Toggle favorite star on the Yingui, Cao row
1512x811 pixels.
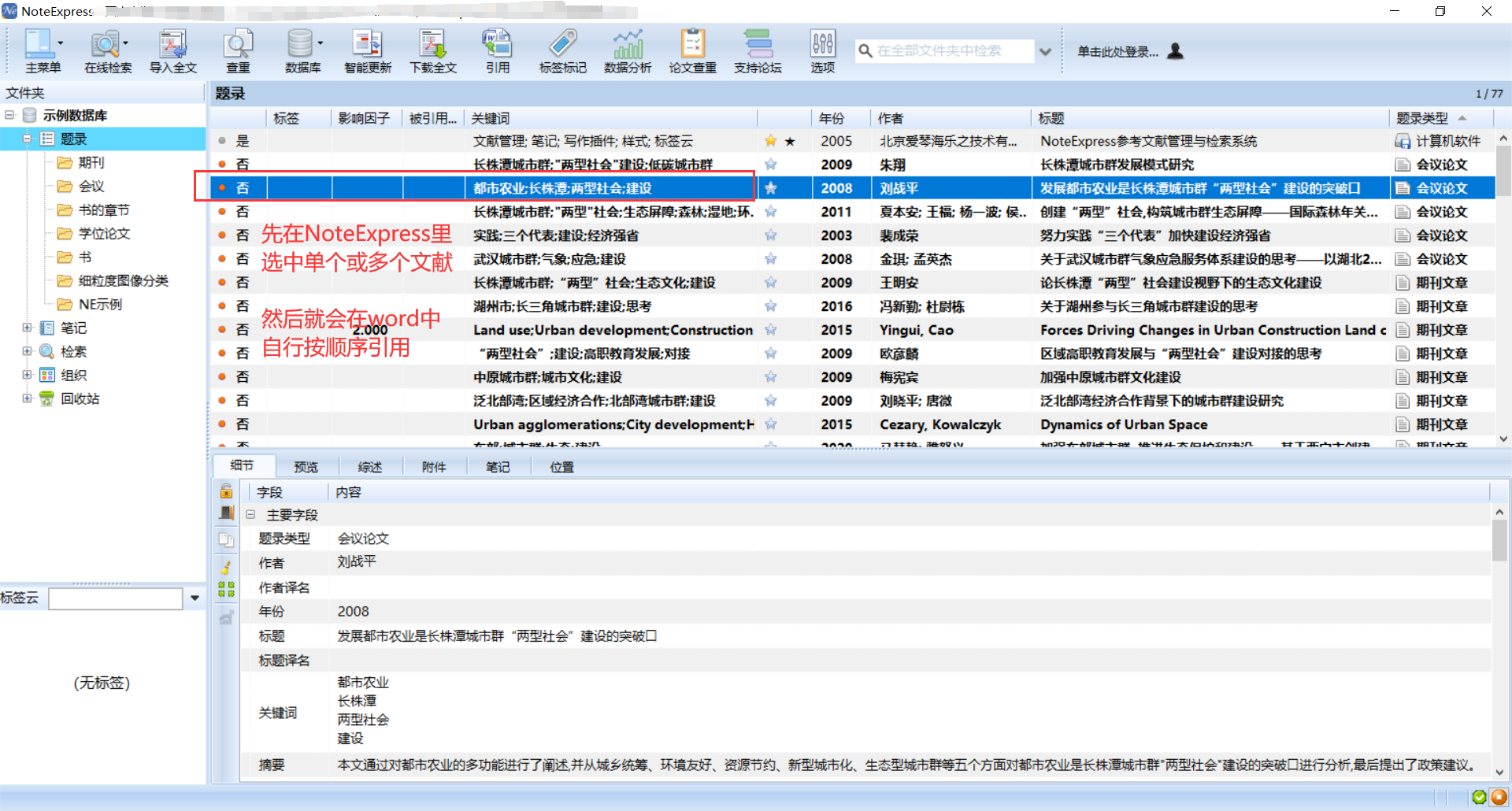click(771, 329)
